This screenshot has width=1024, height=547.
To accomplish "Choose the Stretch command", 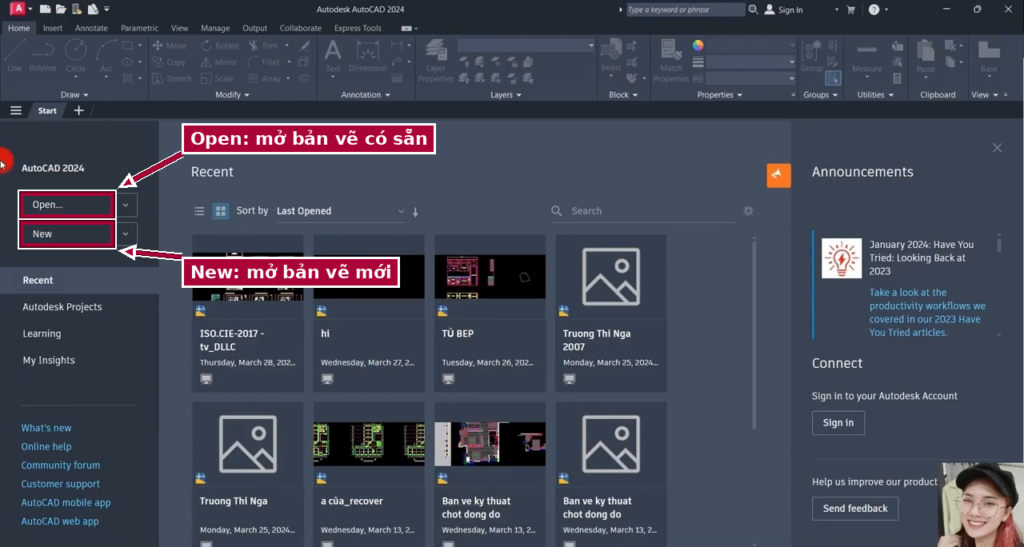I will [x=172, y=78].
